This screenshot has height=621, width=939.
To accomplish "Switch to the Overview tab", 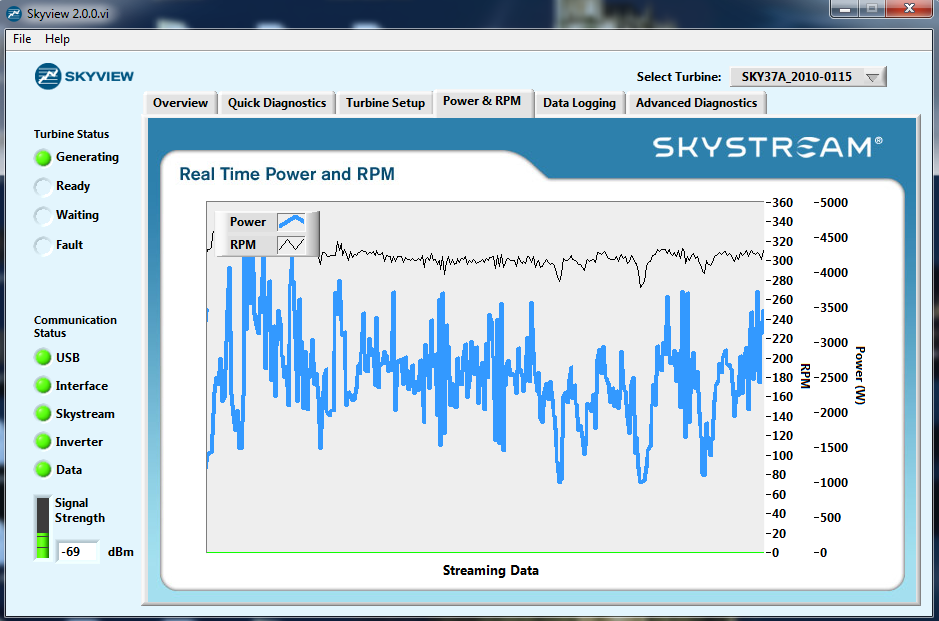I will pyautogui.click(x=180, y=103).
